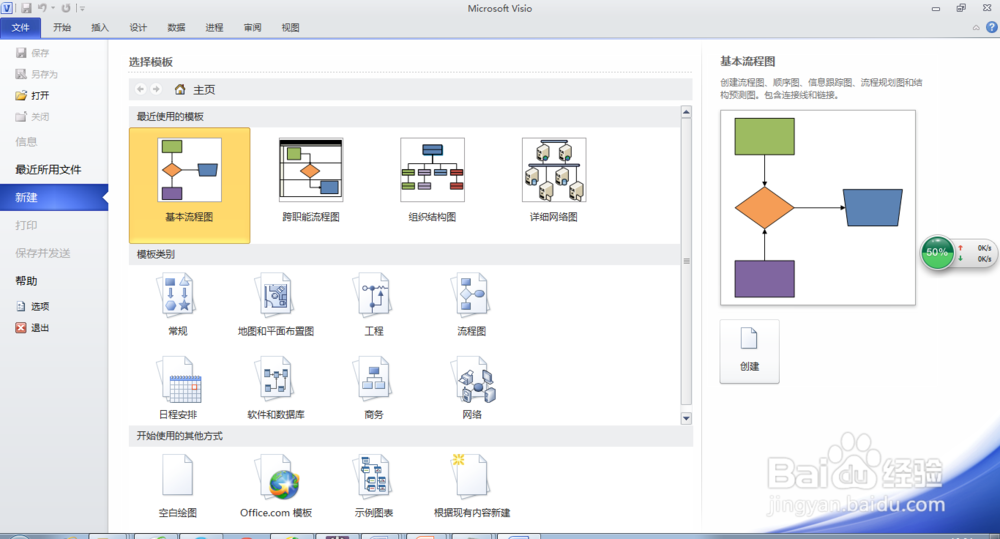Click the green 50% floating widget

(938, 253)
